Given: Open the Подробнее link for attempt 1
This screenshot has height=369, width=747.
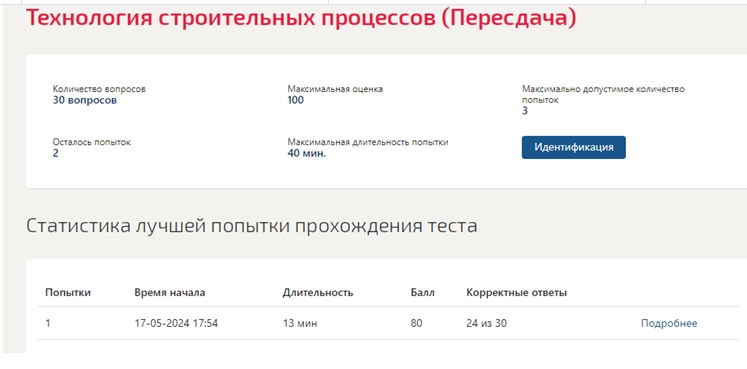Looking at the screenshot, I should pos(669,324).
